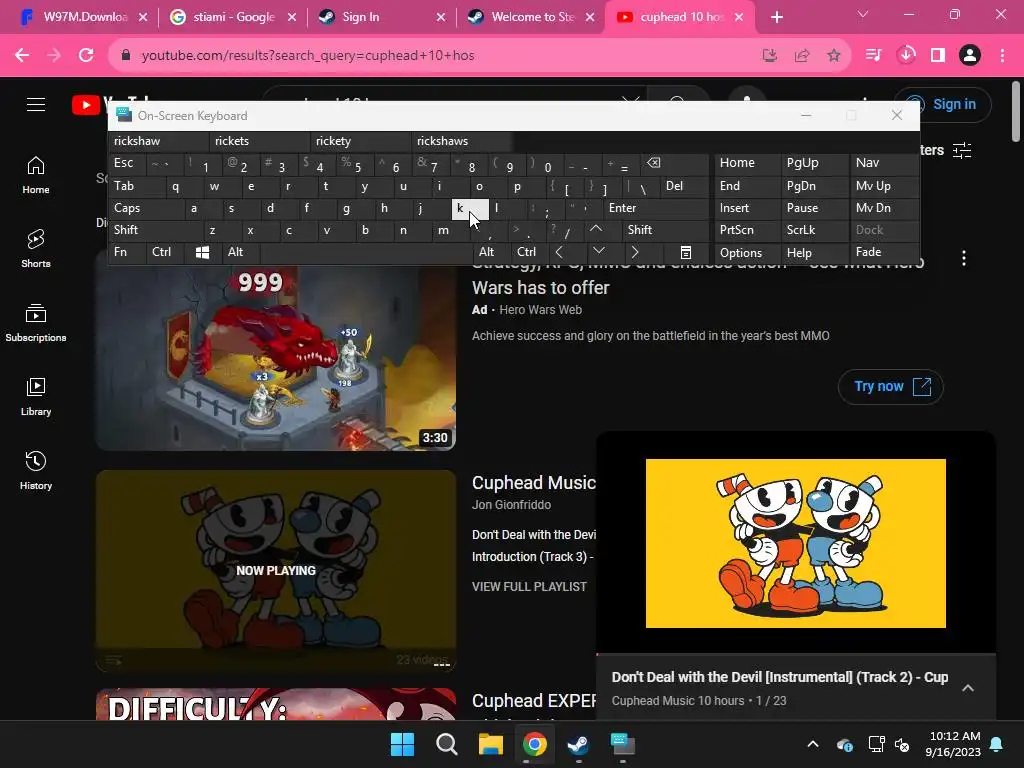Viewport: 1024px width, 768px height.
Task: Open History in YouTube sidebar
Action: click(36, 470)
